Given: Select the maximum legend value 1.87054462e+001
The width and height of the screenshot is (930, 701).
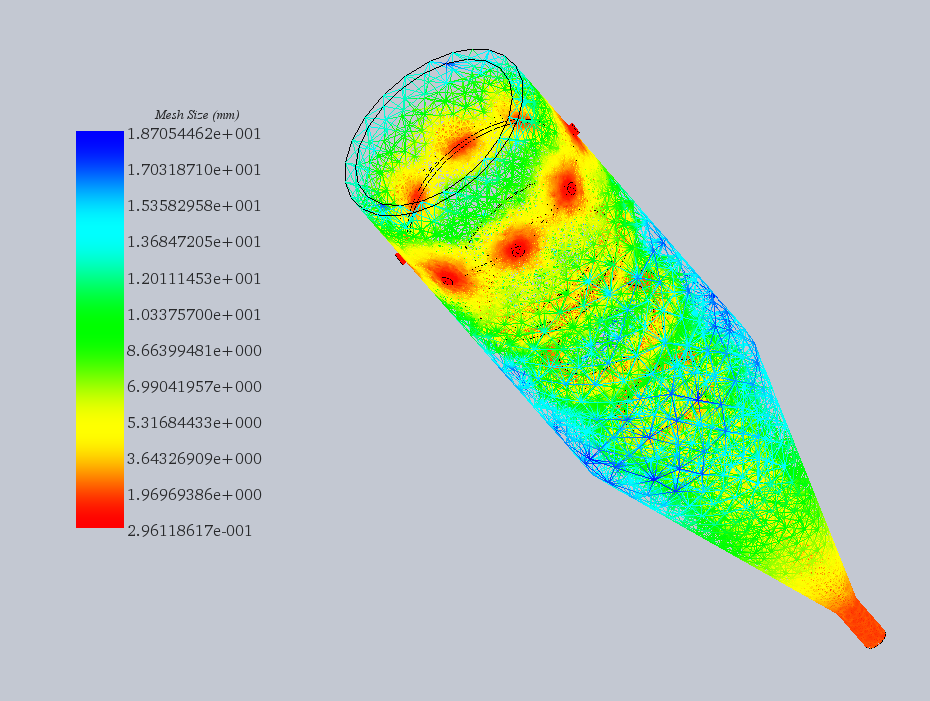Looking at the screenshot, I should click(194, 134).
